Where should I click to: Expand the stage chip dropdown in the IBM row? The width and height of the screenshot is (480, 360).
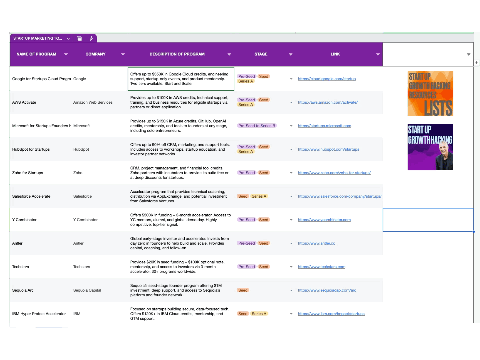click(291, 314)
